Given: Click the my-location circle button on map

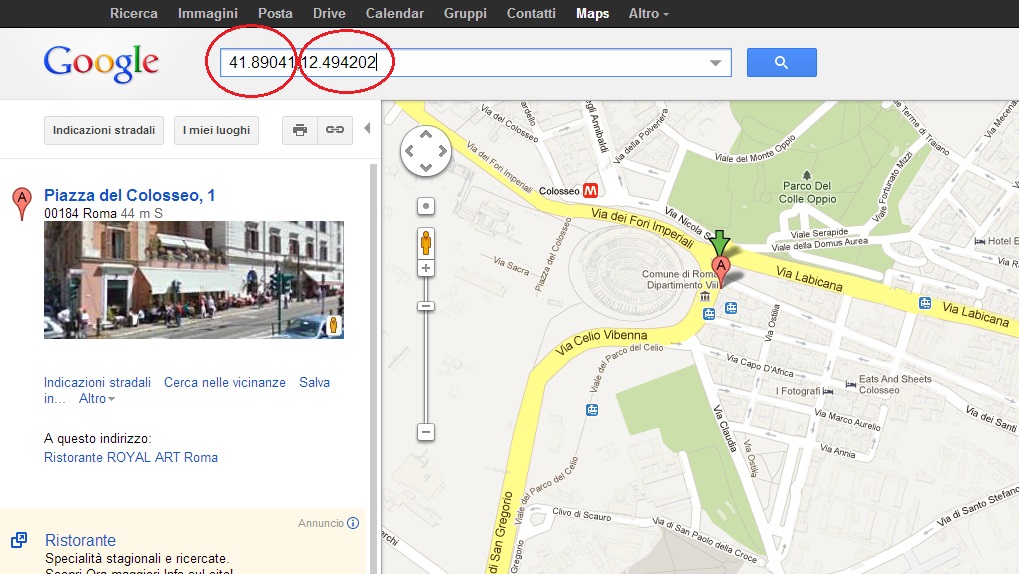Looking at the screenshot, I should tap(426, 206).
